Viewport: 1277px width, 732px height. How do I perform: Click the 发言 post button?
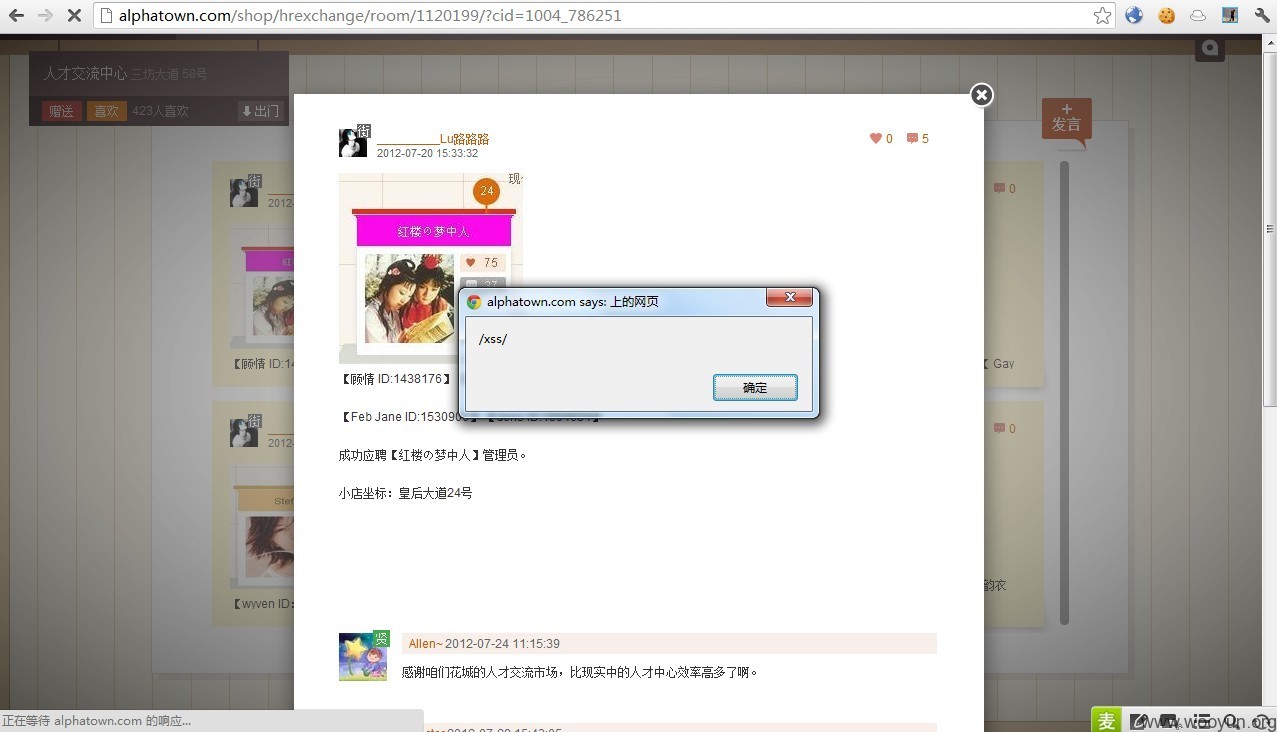point(1067,121)
